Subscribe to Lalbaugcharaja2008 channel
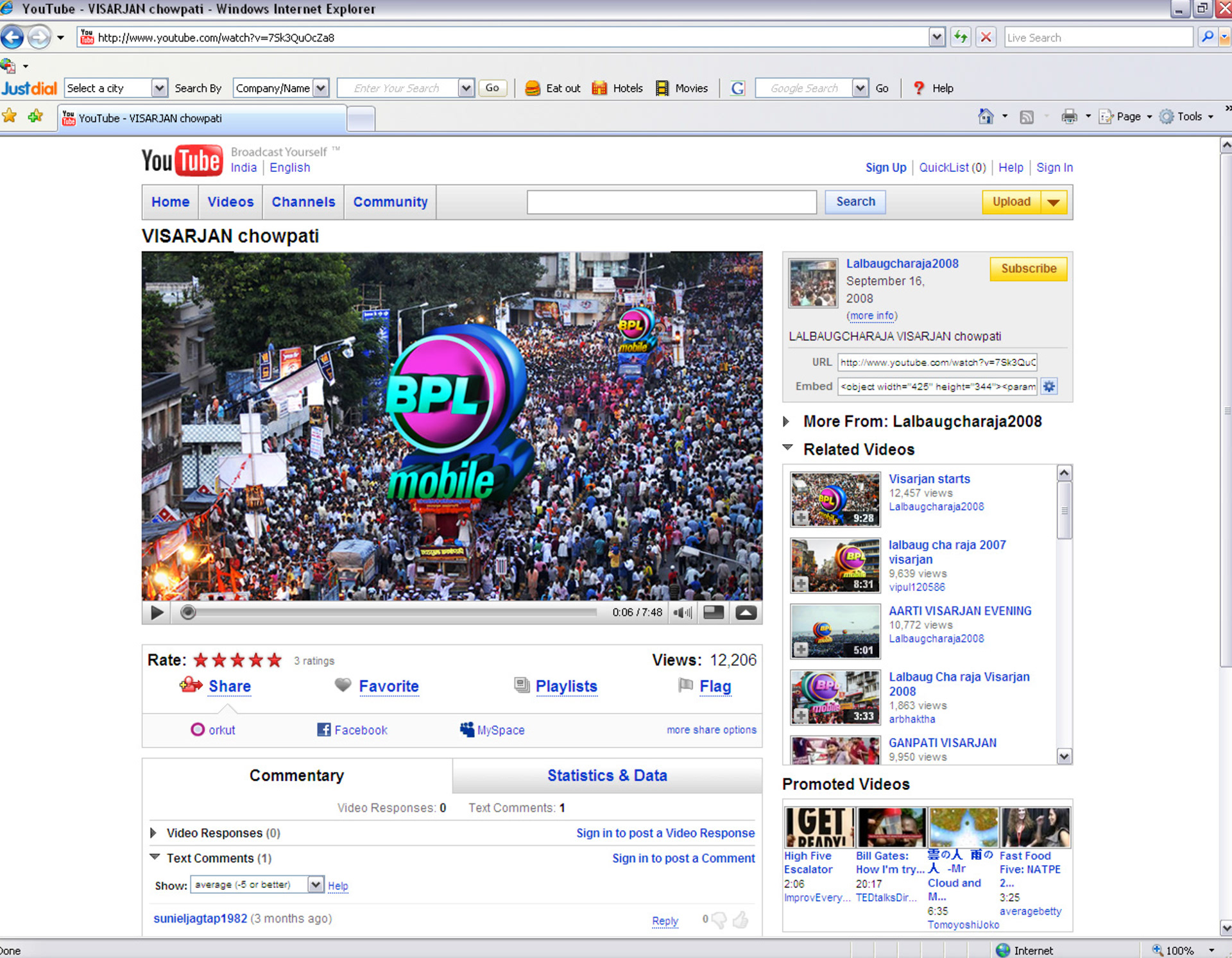 (x=1029, y=268)
